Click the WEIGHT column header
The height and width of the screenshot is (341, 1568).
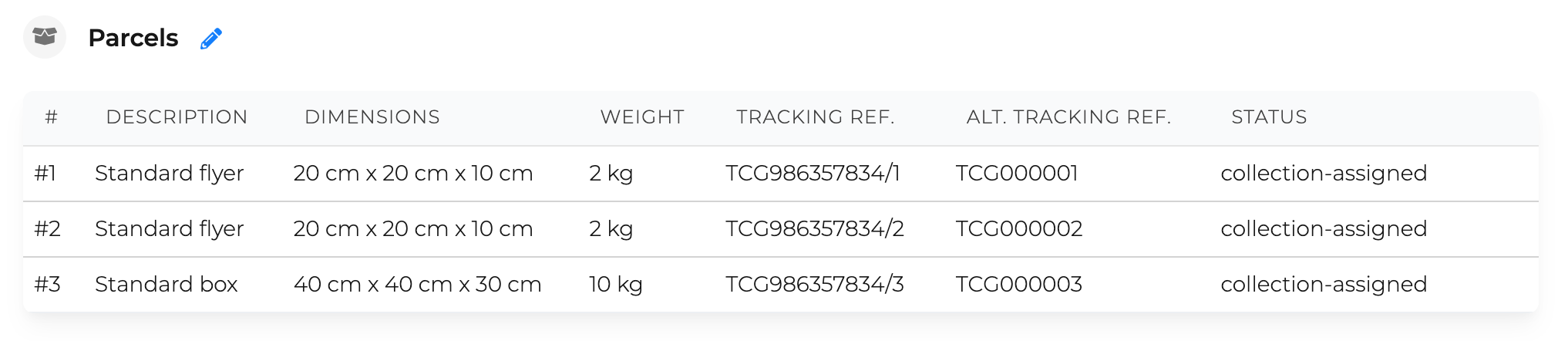pos(642,116)
